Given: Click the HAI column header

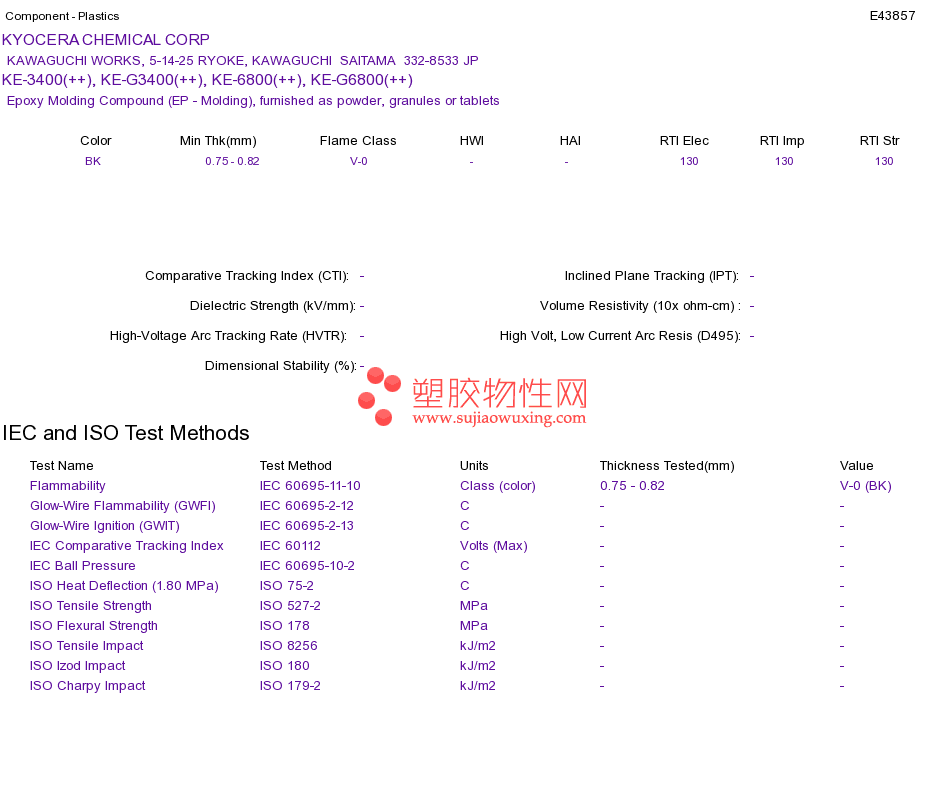Looking at the screenshot, I should pyautogui.click(x=570, y=141).
